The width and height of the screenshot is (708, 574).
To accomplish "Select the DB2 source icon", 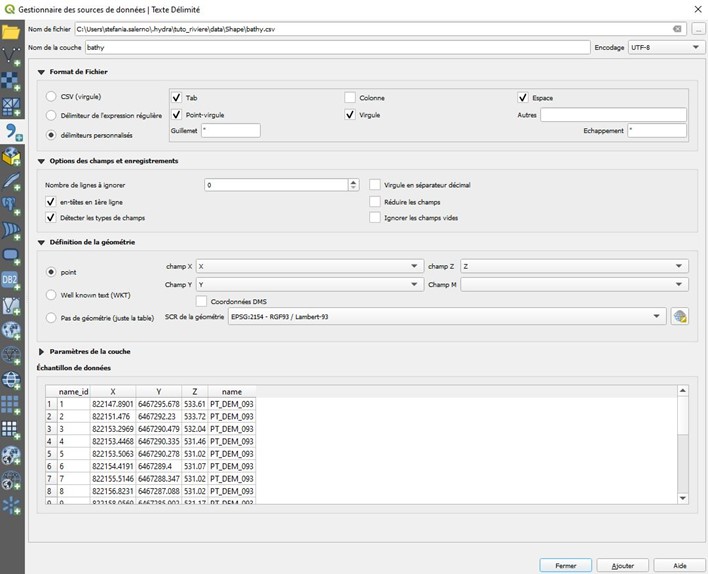I will coord(11,280).
